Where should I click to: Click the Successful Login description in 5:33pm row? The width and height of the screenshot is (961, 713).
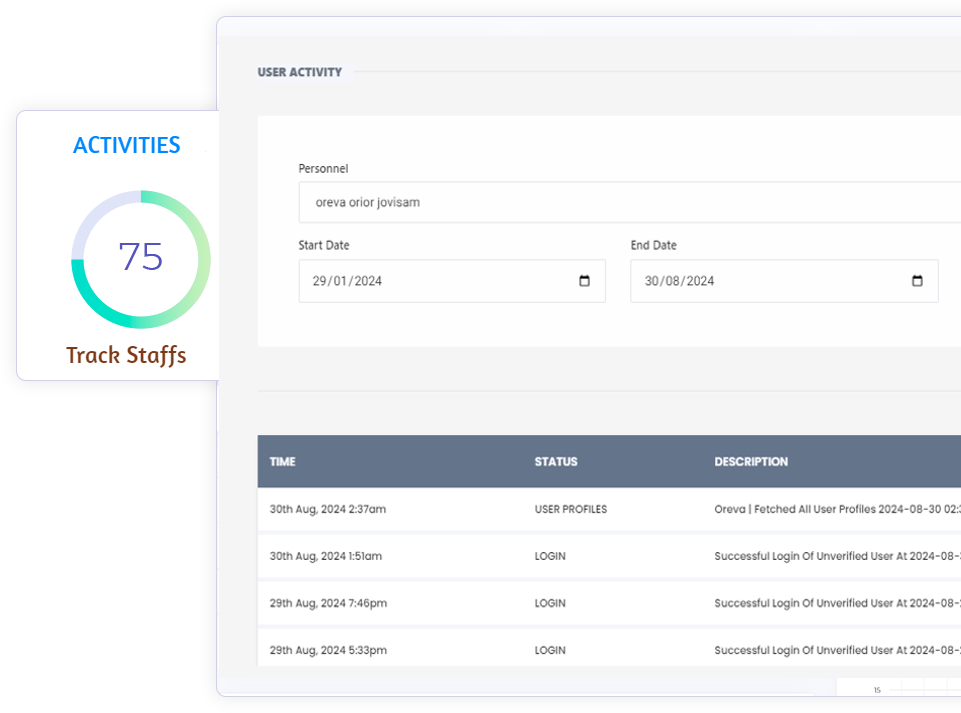click(837, 650)
